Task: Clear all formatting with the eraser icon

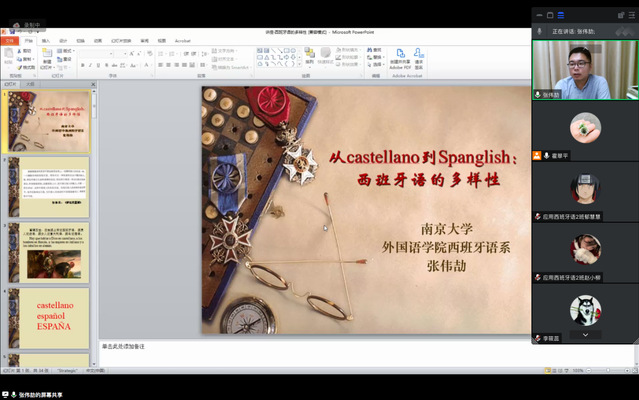Action: 150,54
